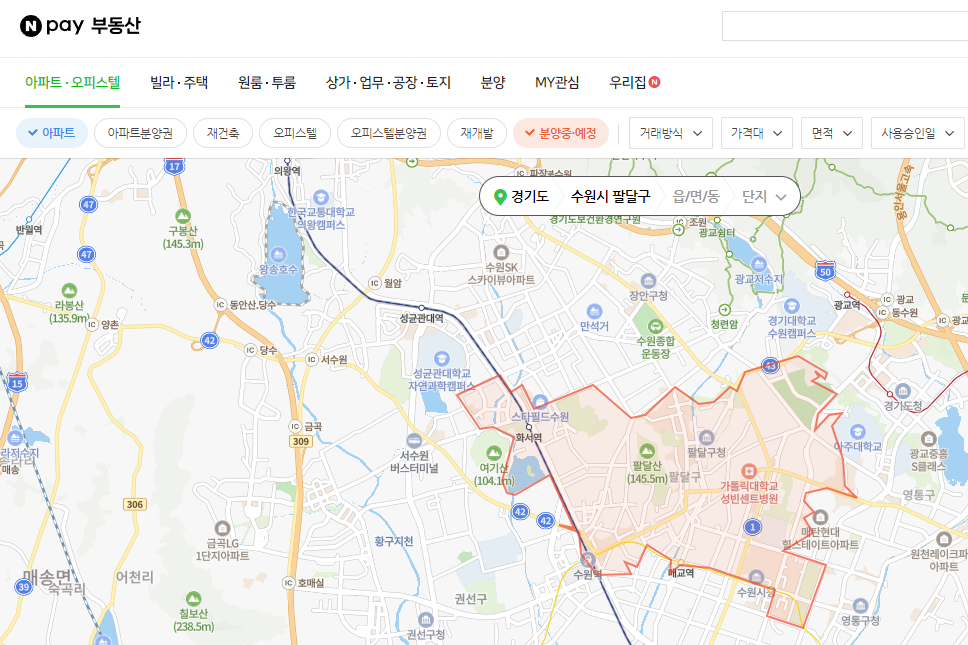Expand the 사용승인일 dropdown
Image resolution: width=968 pixels, height=645 pixels.
(917, 133)
